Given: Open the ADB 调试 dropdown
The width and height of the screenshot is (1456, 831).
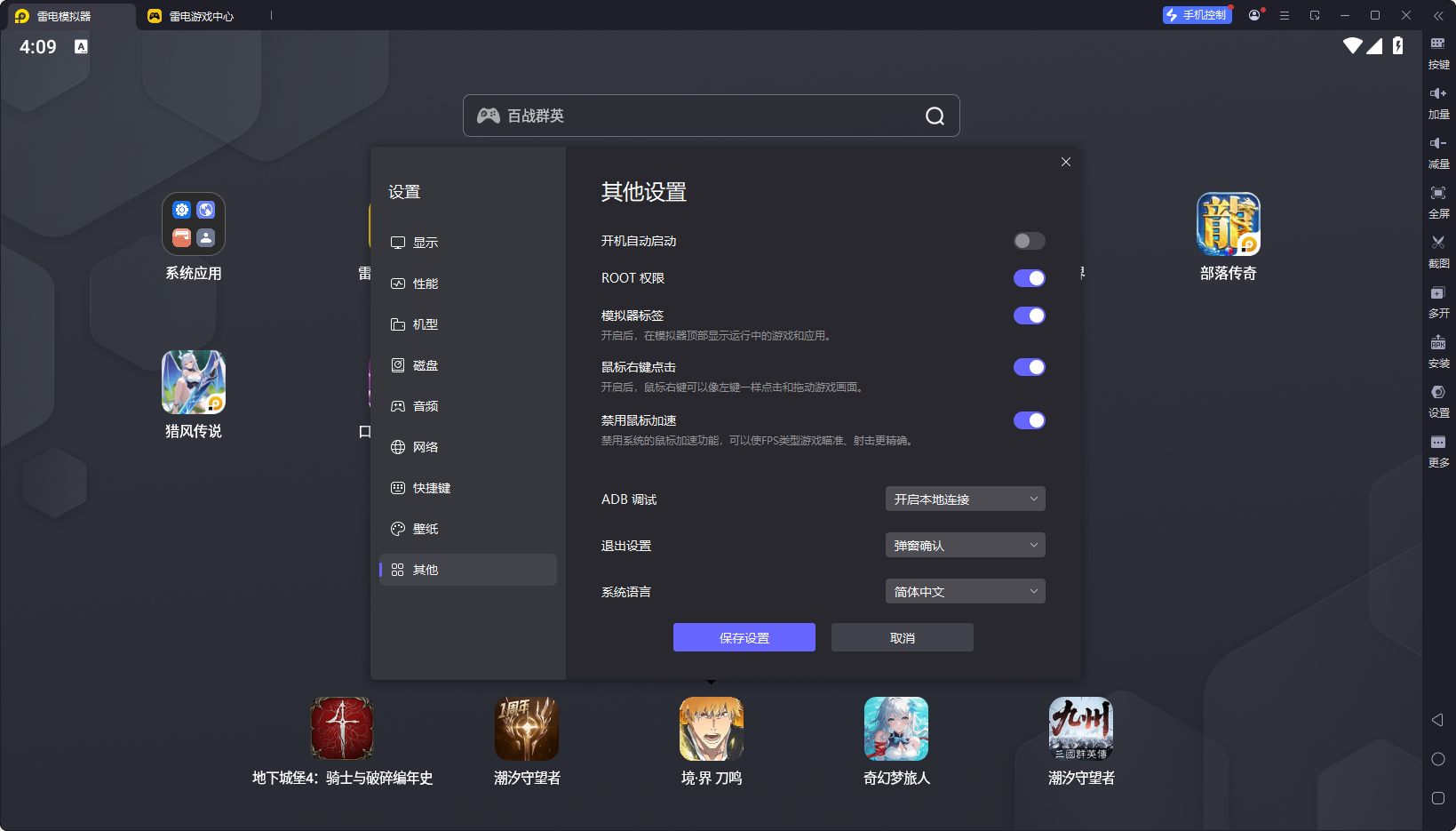Looking at the screenshot, I should click(965, 499).
